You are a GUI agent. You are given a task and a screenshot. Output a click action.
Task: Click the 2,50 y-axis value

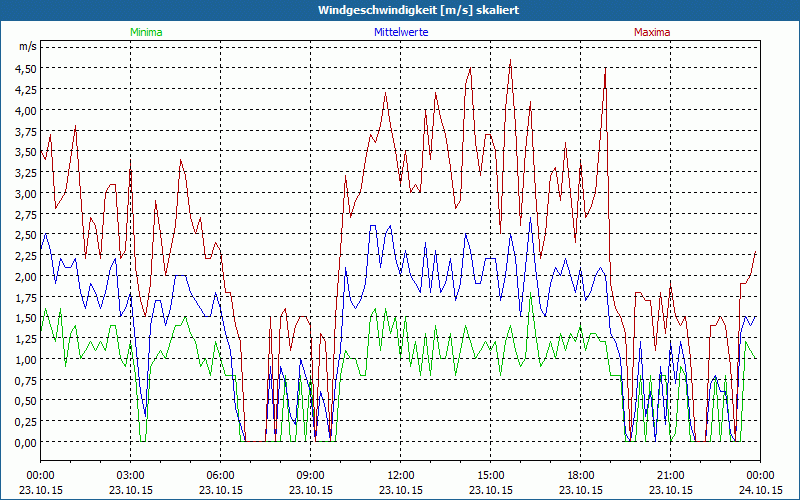coord(26,235)
